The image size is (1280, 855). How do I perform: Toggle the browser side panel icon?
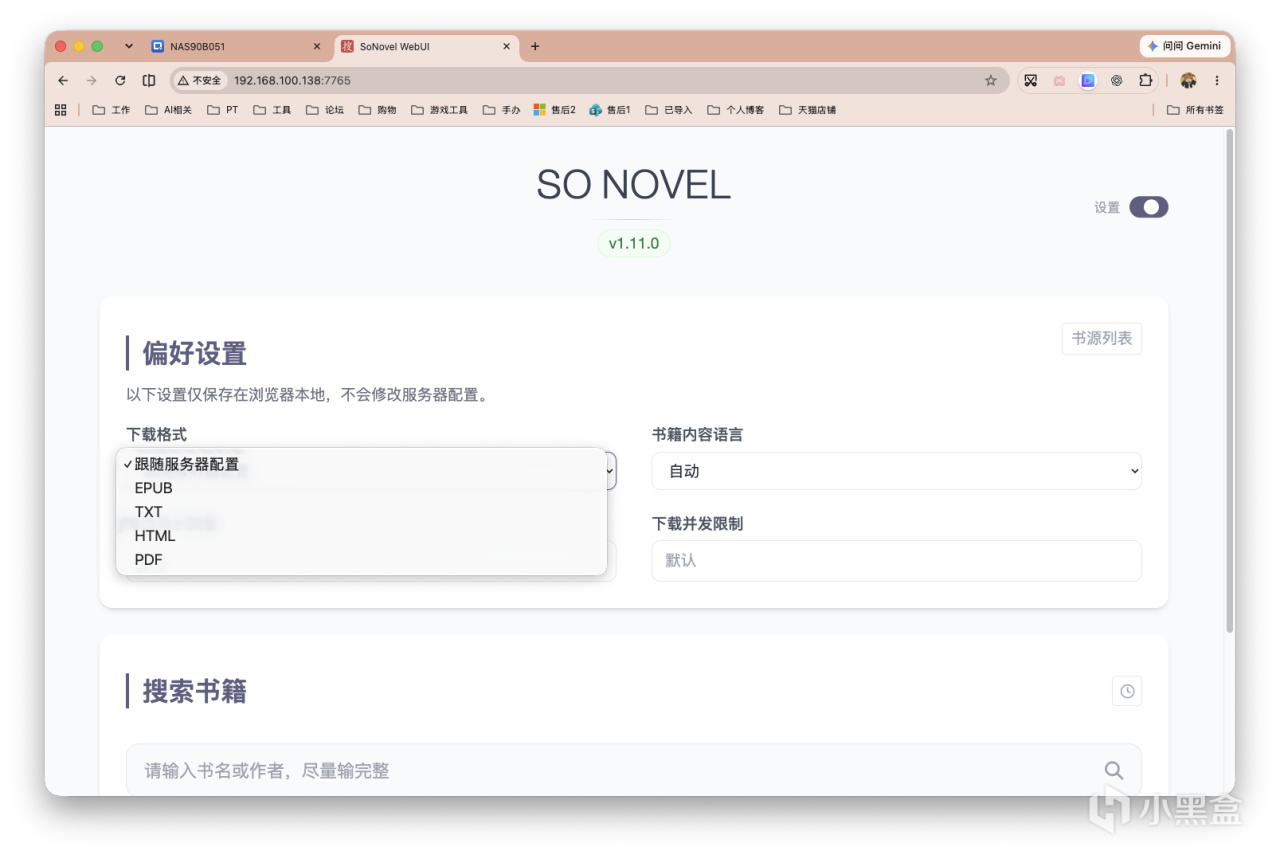(149, 81)
